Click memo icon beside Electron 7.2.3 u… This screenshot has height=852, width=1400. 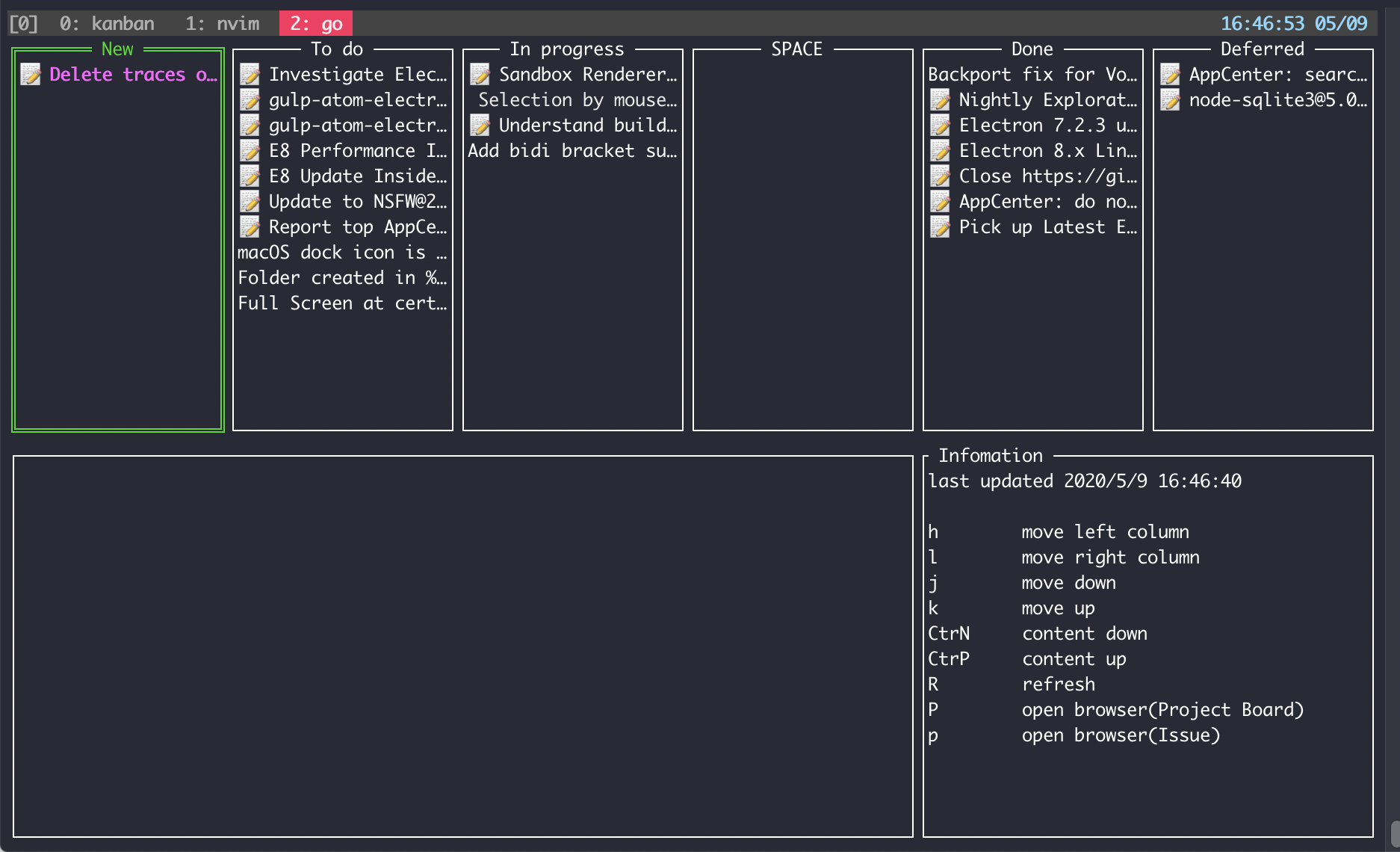[941, 125]
